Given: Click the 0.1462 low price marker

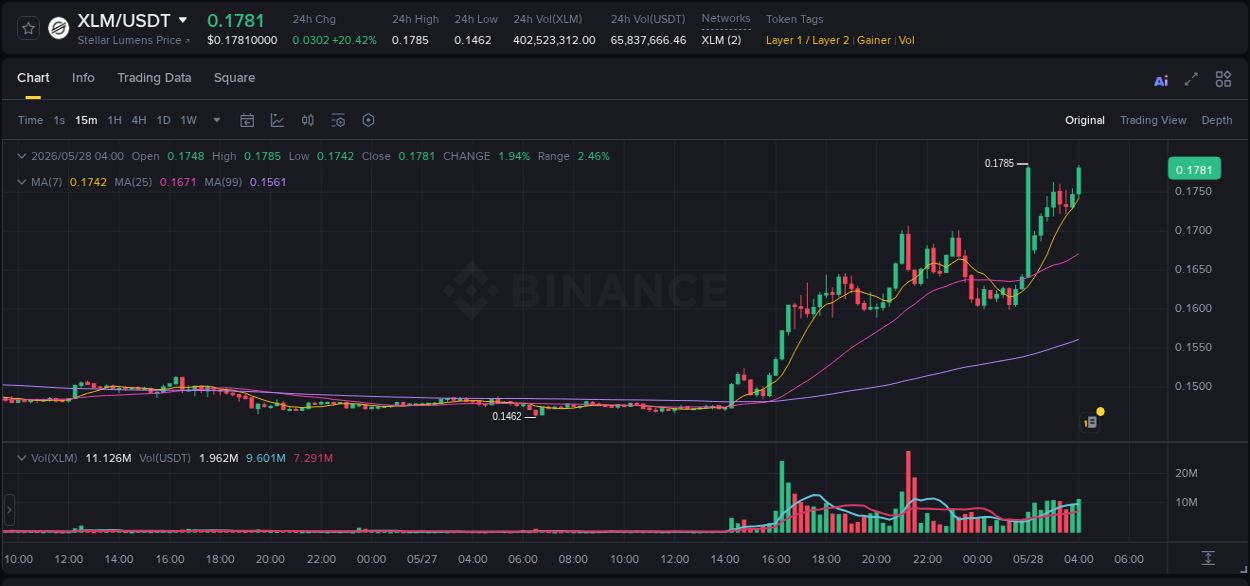Looking at the screenshot, I should (507, 416).
